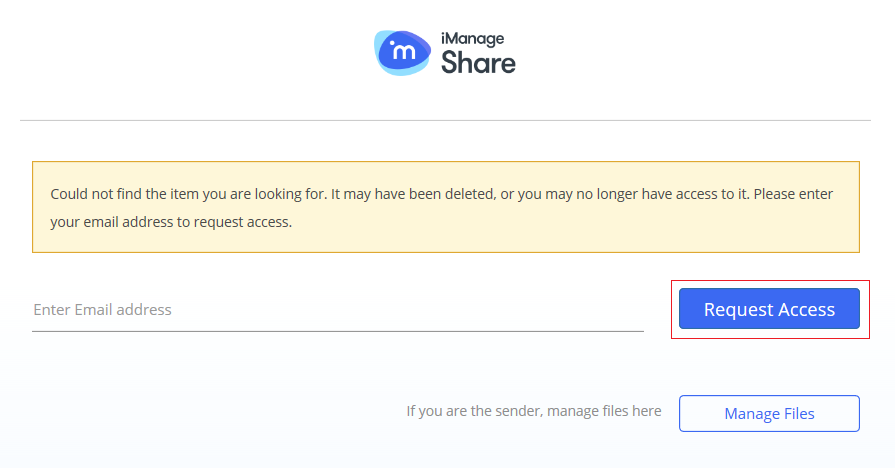895x468 pixels.
Task: Click the "Share" wordmark in the header
Action: pyautogui.click(x=479, y=63)
